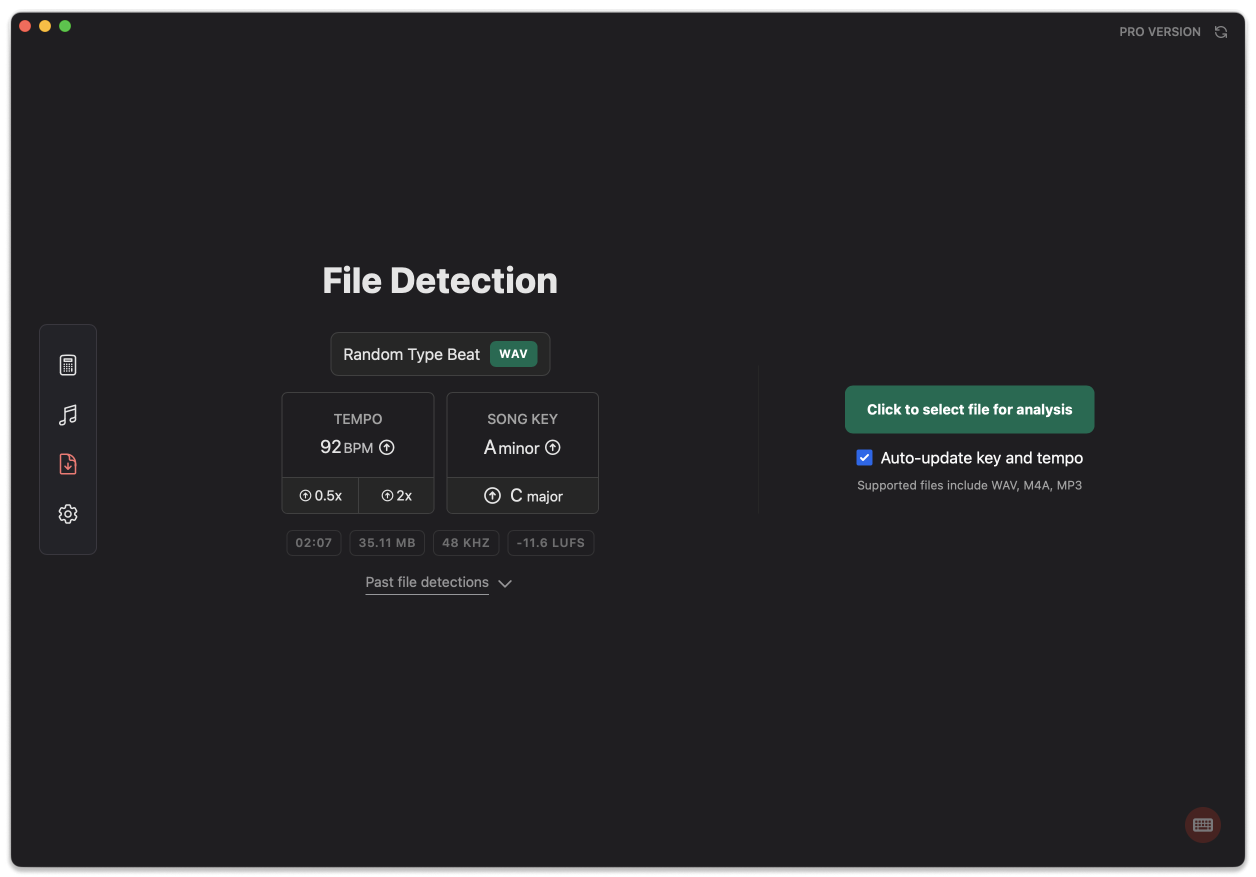Click to select file for analysis
Screen dimensions: 1256x877
[969, 410]
